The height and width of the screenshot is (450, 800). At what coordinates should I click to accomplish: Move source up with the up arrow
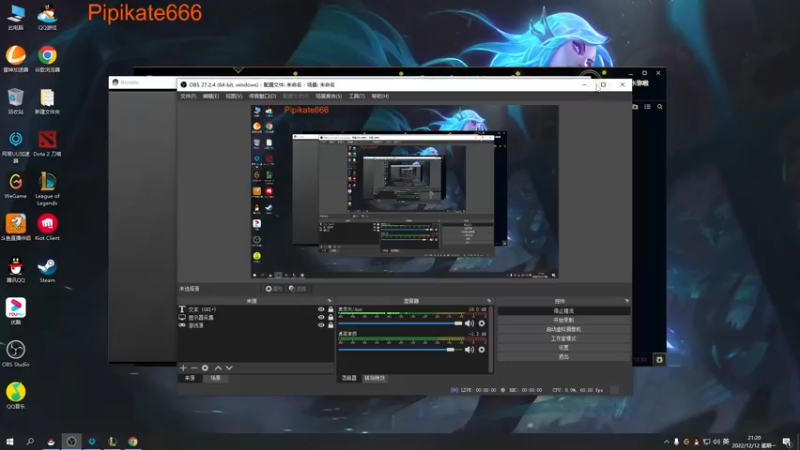(x=218, y=368)
